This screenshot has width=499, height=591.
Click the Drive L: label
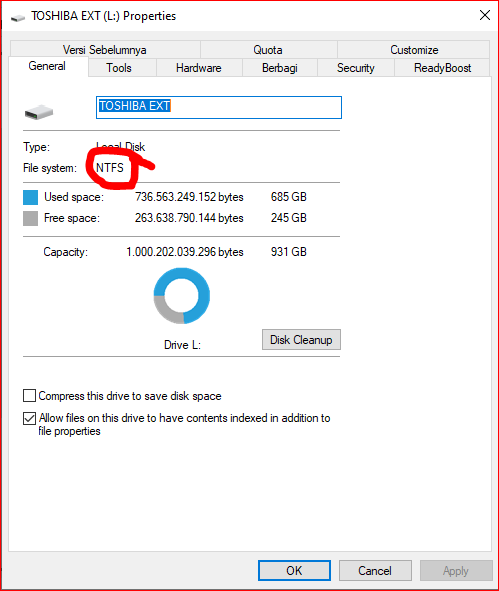click(x=182, y=345)
